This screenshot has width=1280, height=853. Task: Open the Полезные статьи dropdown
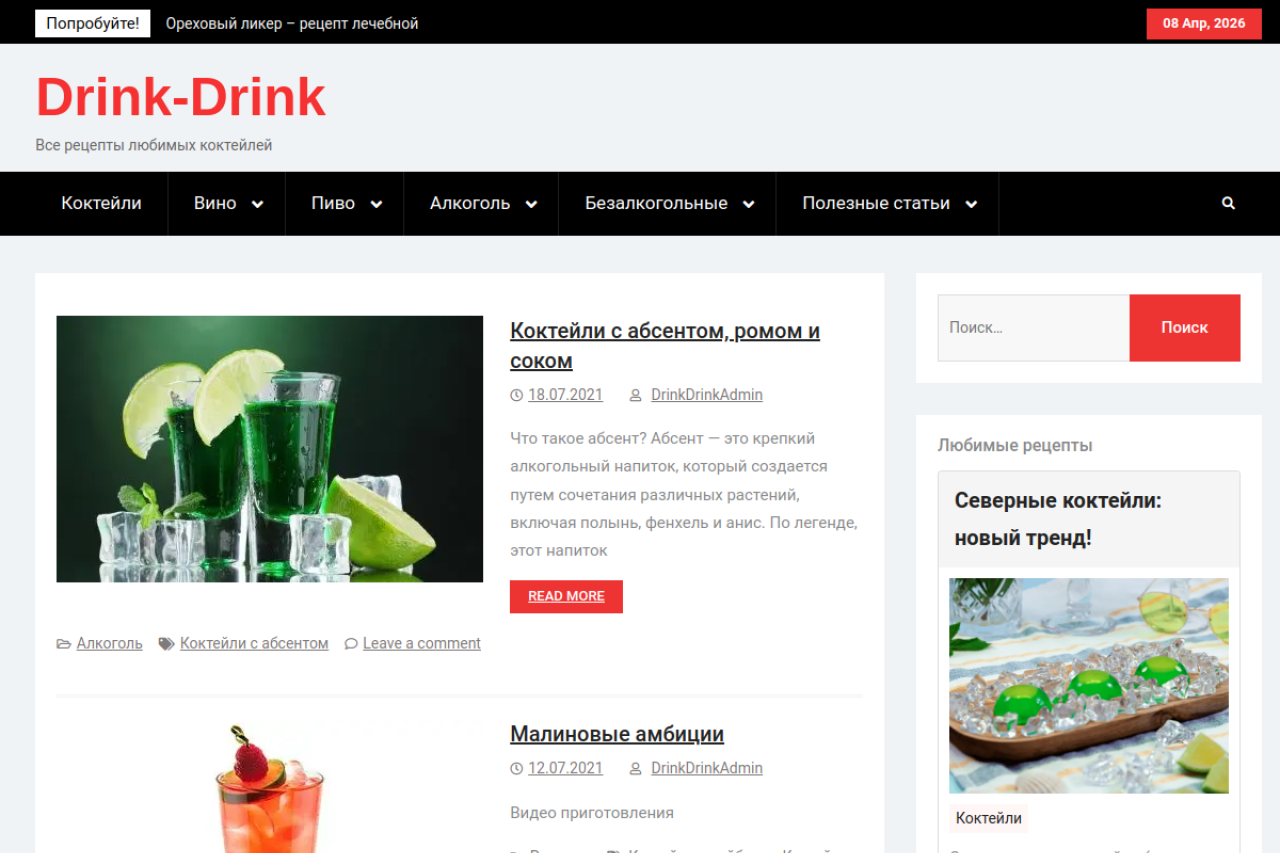970,204
